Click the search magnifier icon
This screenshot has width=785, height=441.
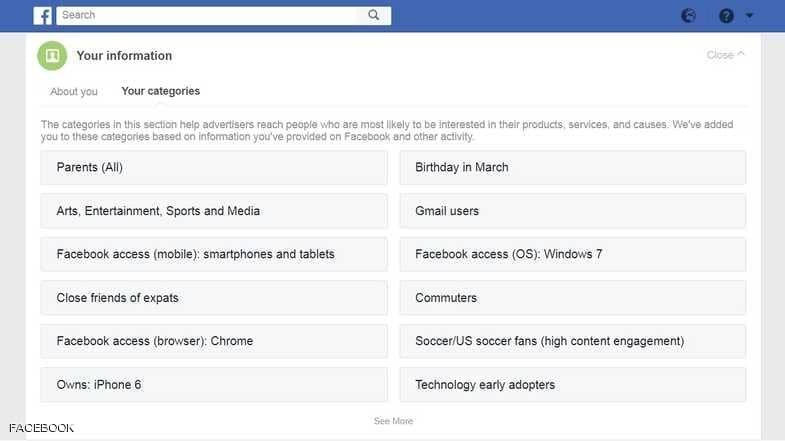374,15
